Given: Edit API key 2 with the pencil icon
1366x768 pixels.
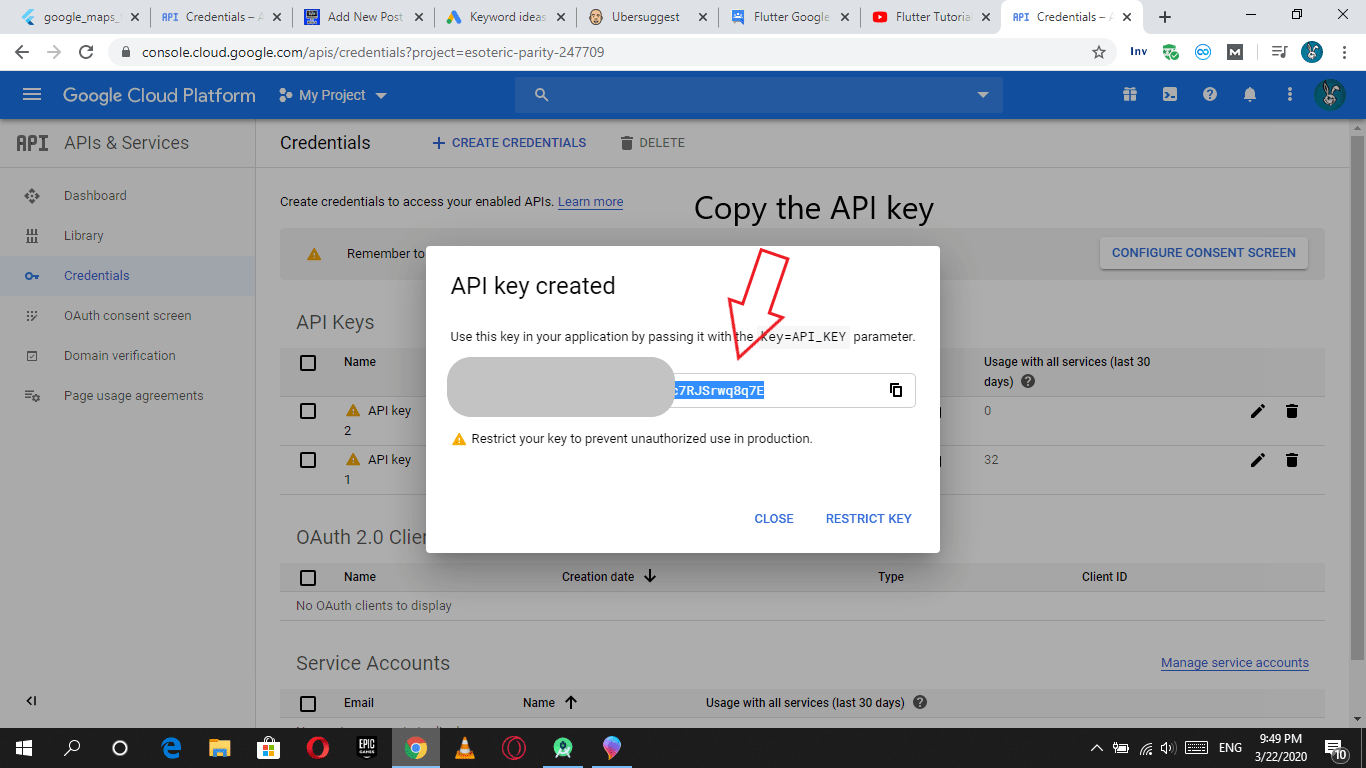Looking at the screenshot, I should 1257,411.
